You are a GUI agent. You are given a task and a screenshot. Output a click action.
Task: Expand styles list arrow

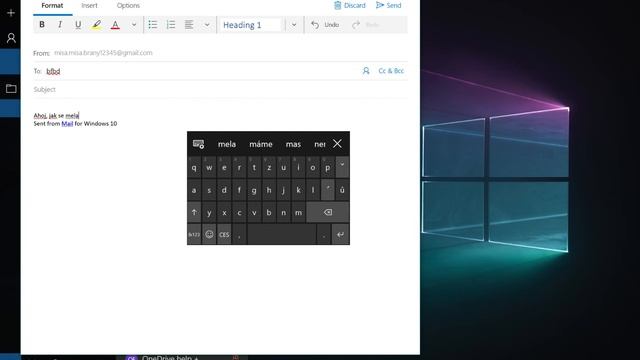coord(294,24)
